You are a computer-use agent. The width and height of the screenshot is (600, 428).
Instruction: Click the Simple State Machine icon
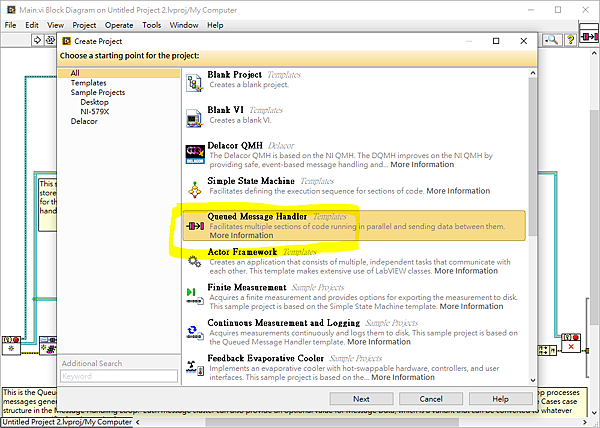pos(195,190)
